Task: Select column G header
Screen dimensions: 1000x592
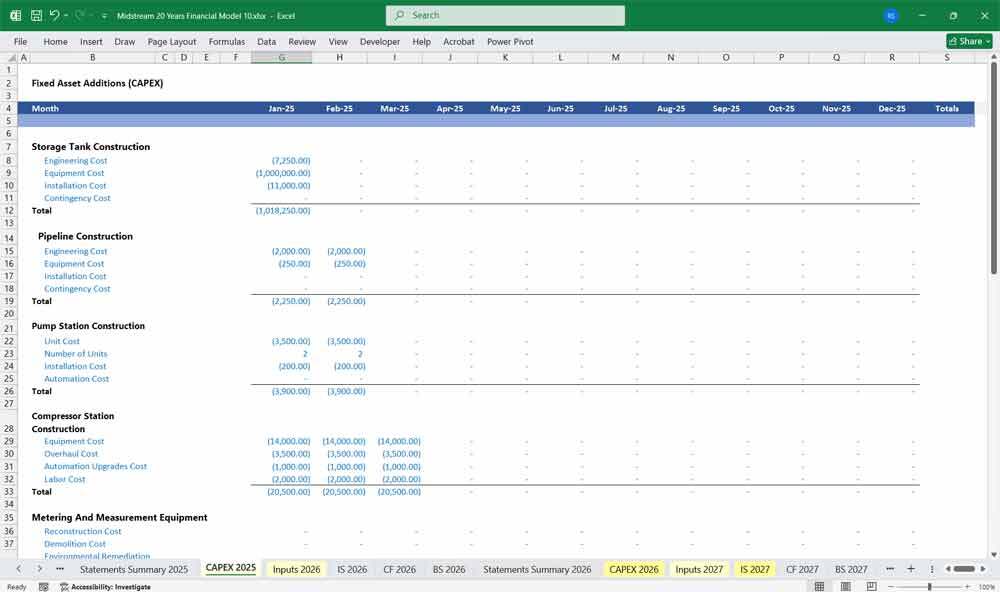Action: pyautogui.click(x=281, y=57)
